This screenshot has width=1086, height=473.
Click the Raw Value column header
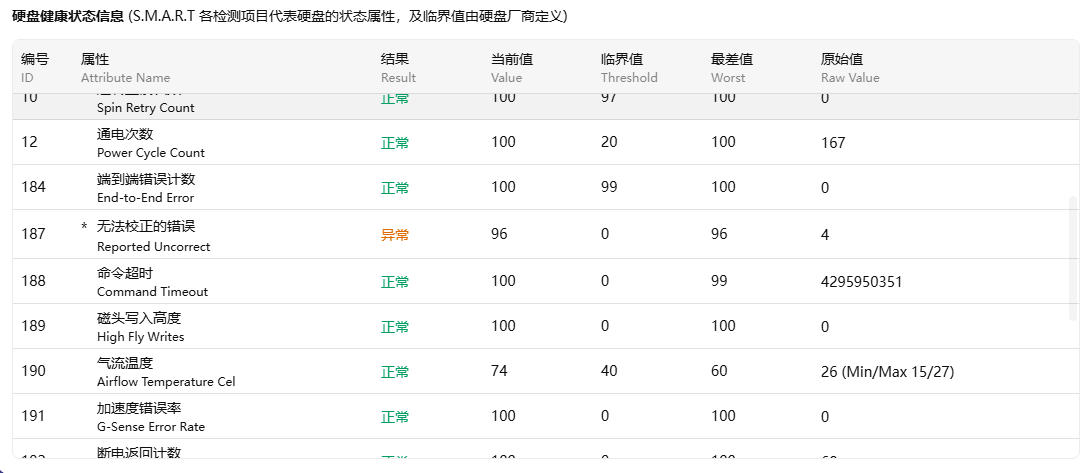point(850,68)
